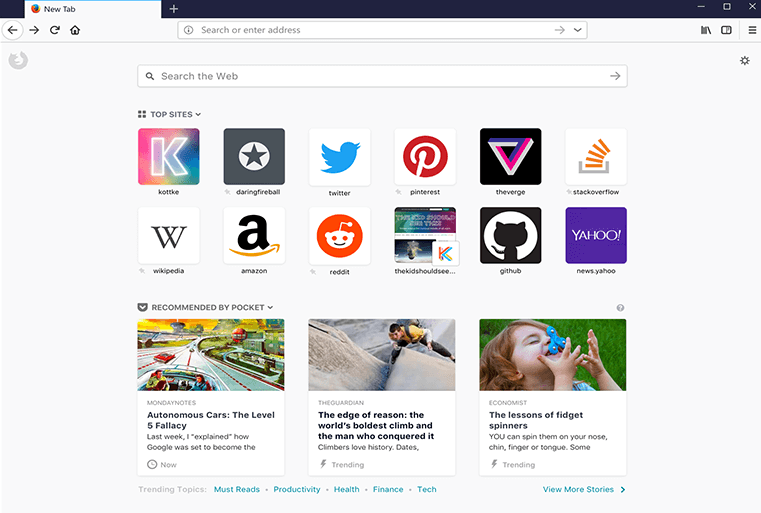
Task: Open the Health trending topic
Action: click(347, 489)
